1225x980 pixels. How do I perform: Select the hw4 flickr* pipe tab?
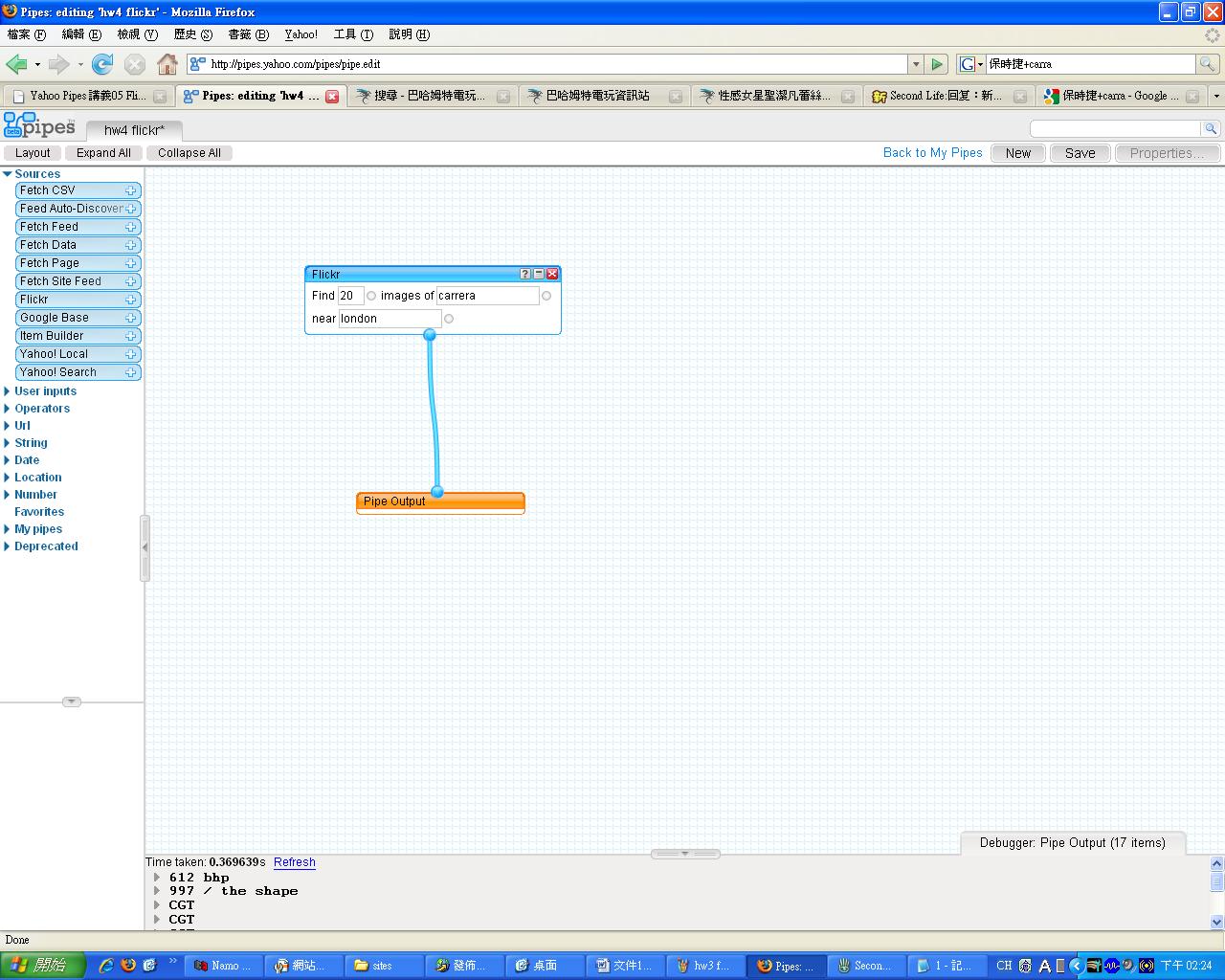click(134, 130)
